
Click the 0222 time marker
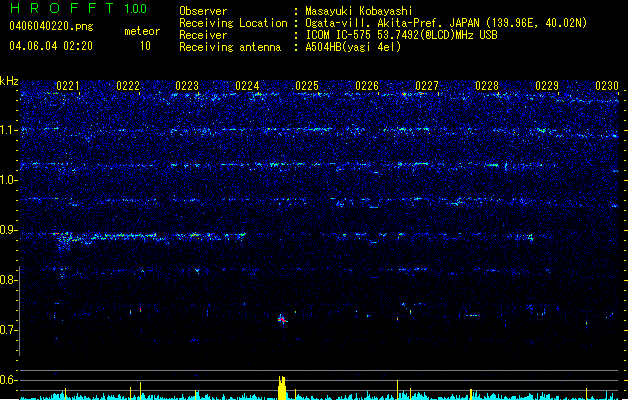pyautogui.click(x=128, y=86)
